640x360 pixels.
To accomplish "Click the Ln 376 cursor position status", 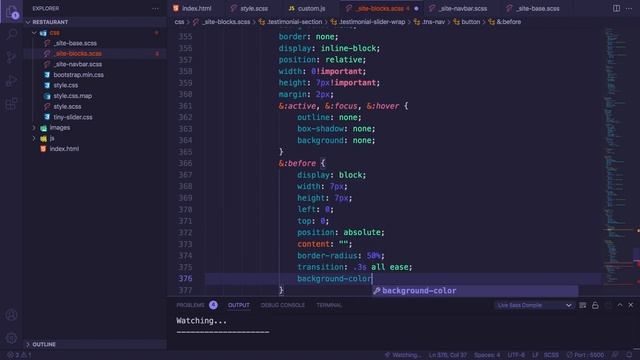I will (447, 355).
